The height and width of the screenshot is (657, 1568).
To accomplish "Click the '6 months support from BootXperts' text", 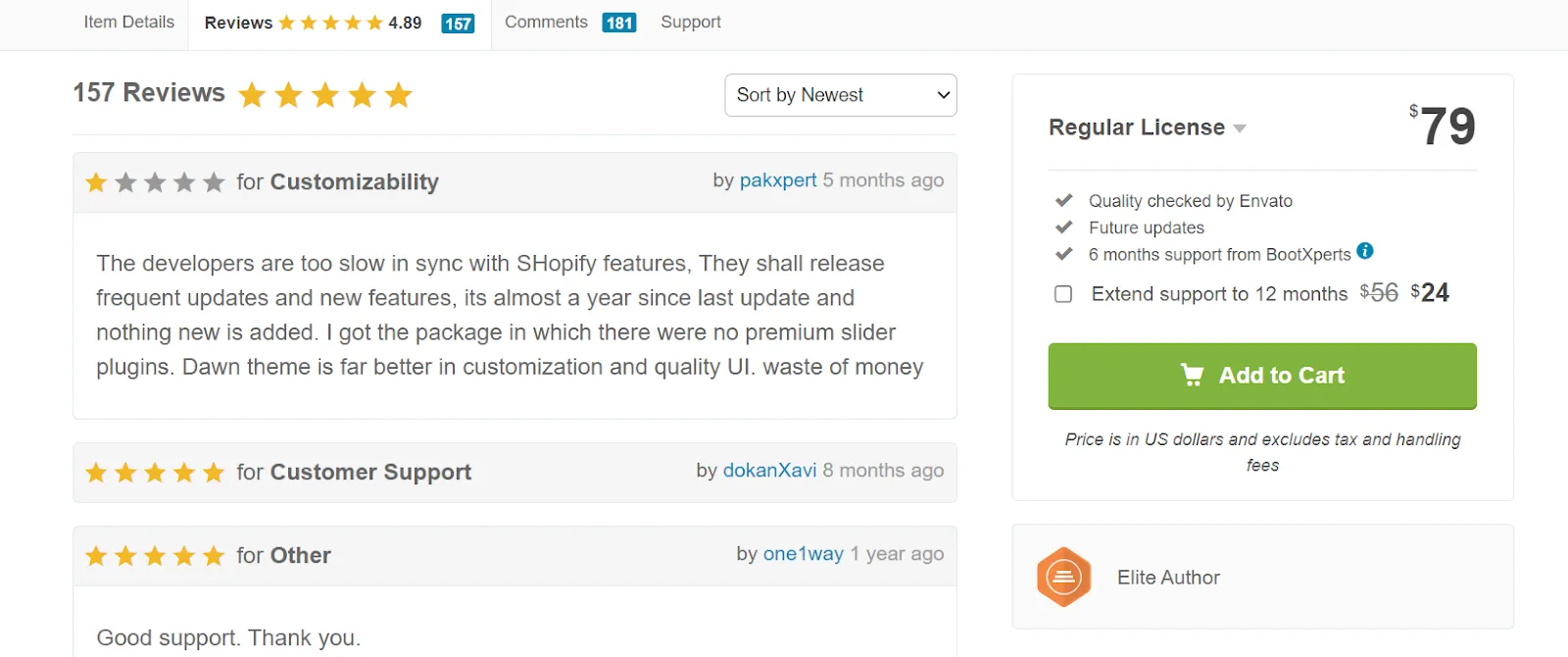I will [x=1220, y=255].
